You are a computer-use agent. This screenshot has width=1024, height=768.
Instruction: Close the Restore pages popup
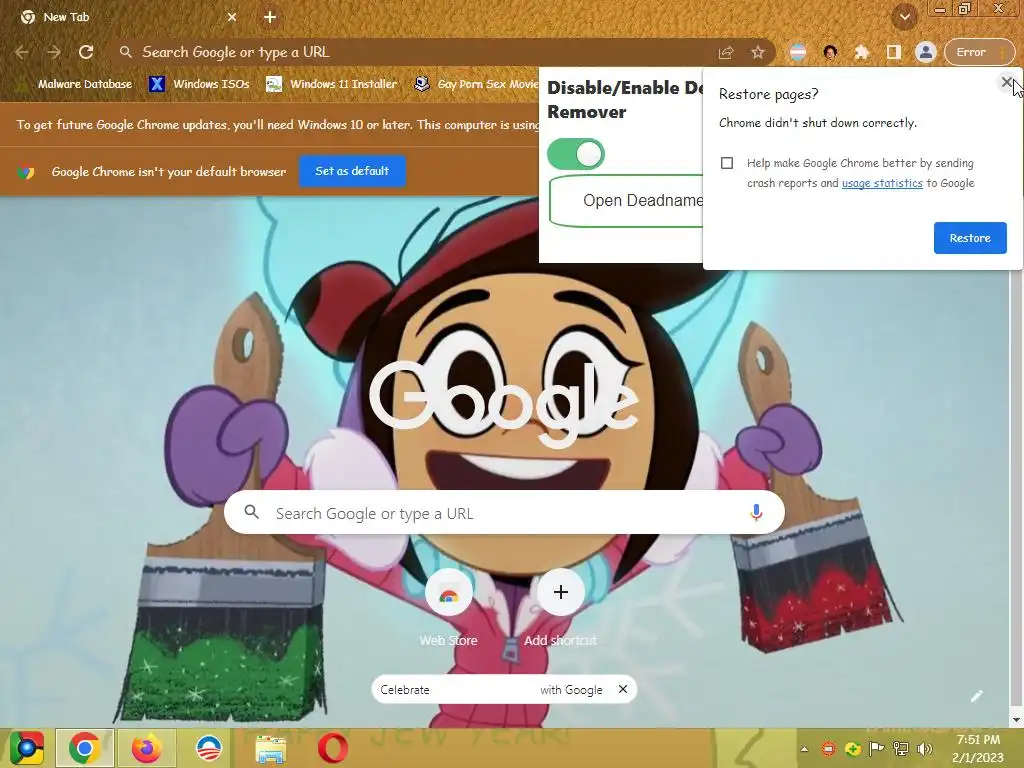coord(1006,82)
